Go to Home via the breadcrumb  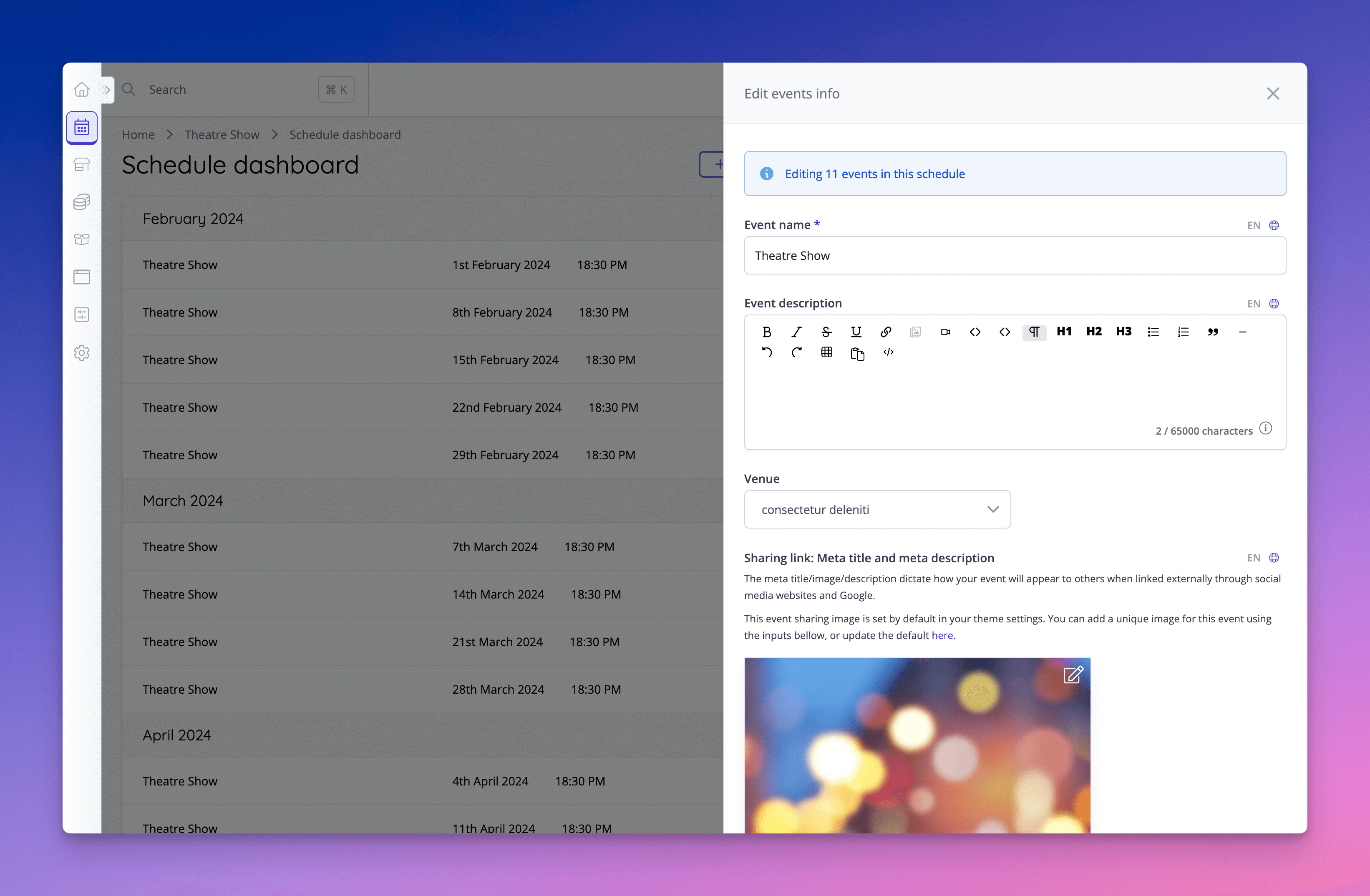[138, 134]
